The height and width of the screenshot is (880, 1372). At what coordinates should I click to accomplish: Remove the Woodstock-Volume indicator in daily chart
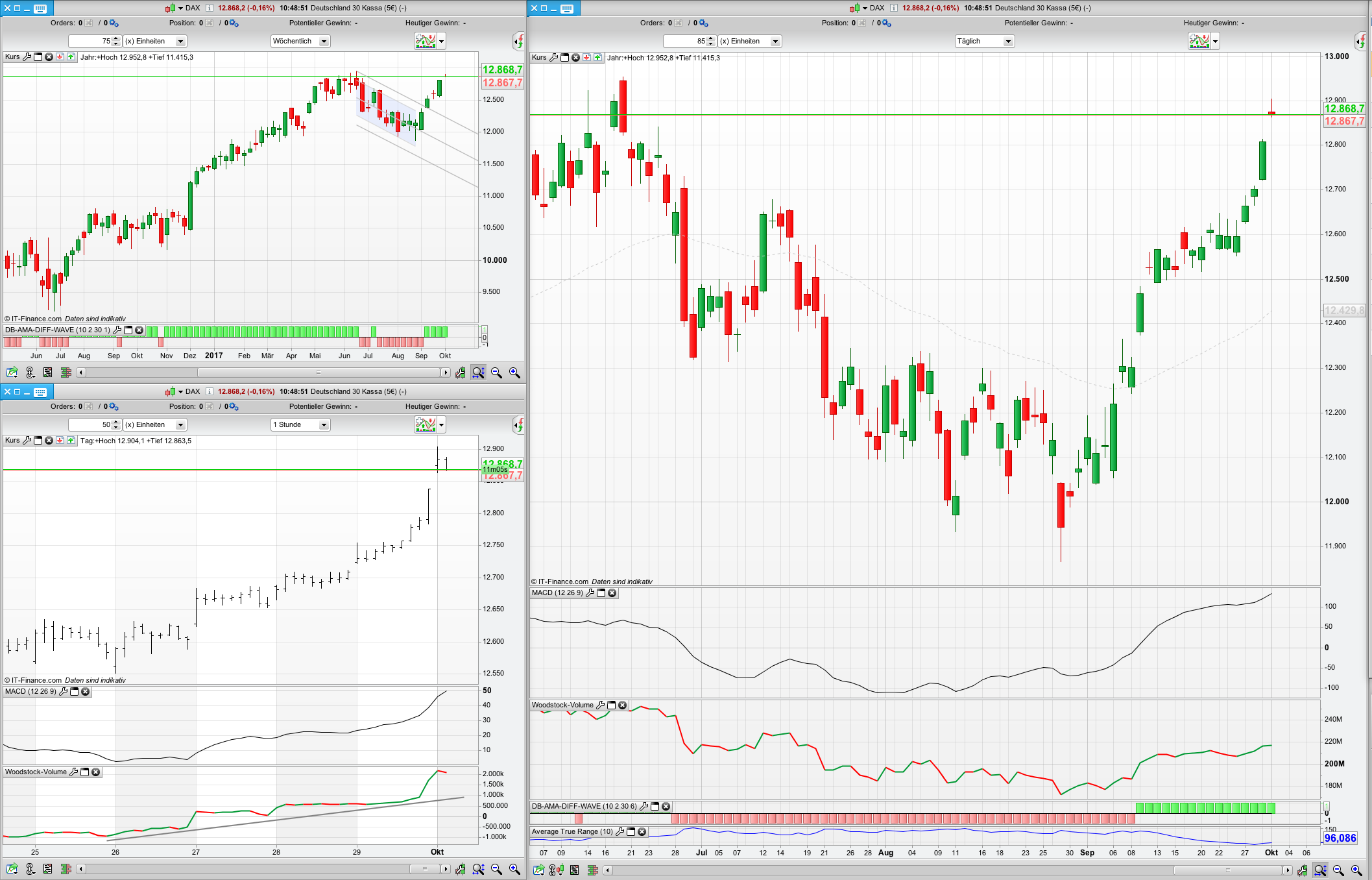622,705
